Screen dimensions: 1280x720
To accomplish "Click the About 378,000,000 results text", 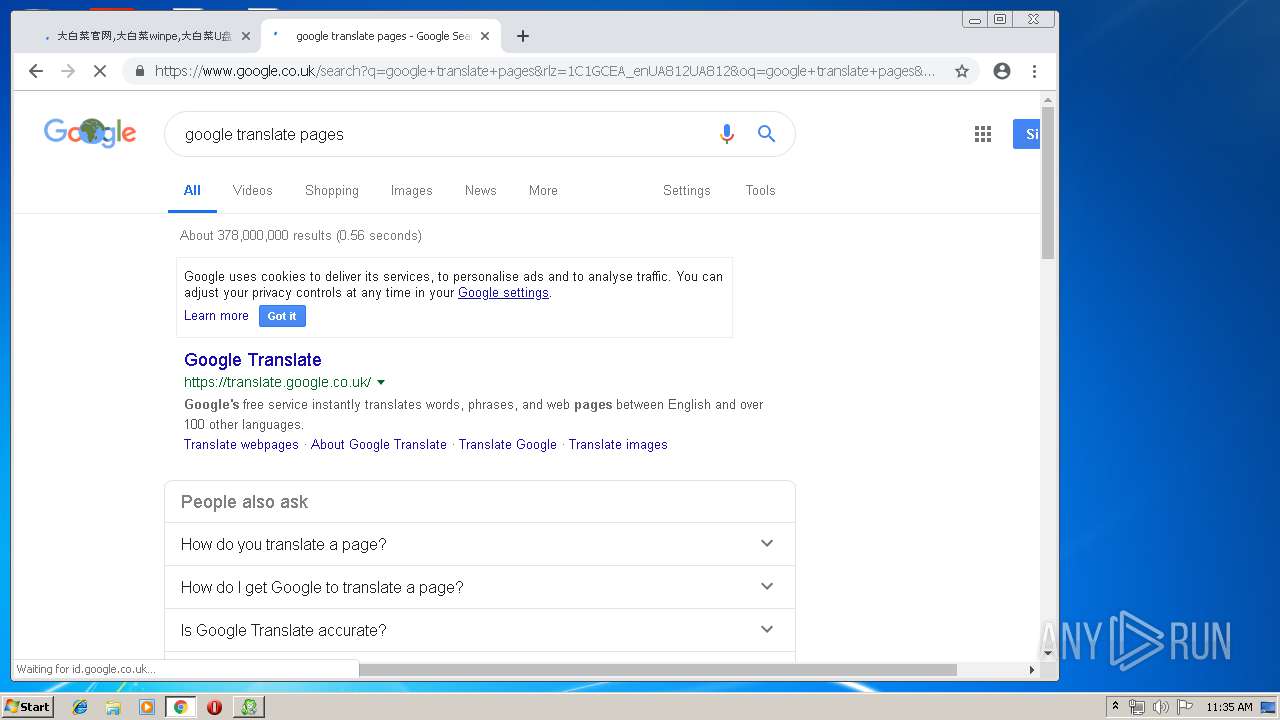I will click(x=301, y=236).
